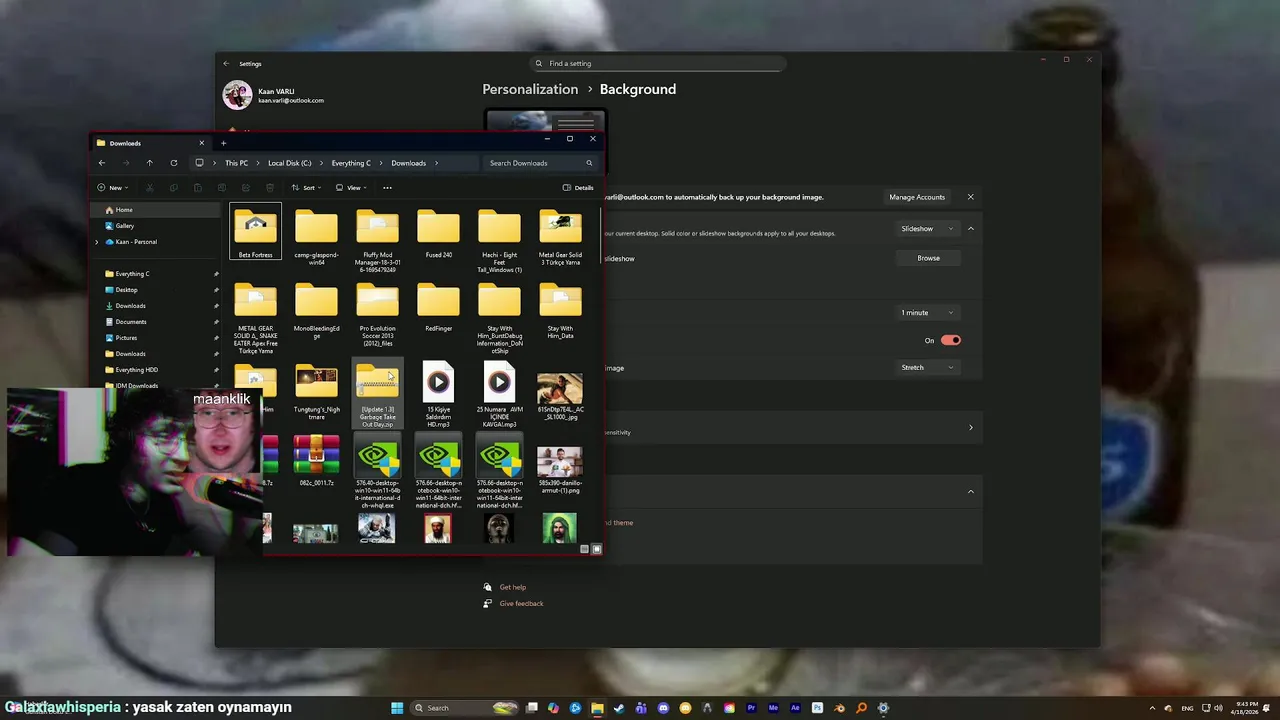This screenshot has width=1280, height=720.
Task: Open the Slideshow background type dropdown
Action: pos(927,229)
